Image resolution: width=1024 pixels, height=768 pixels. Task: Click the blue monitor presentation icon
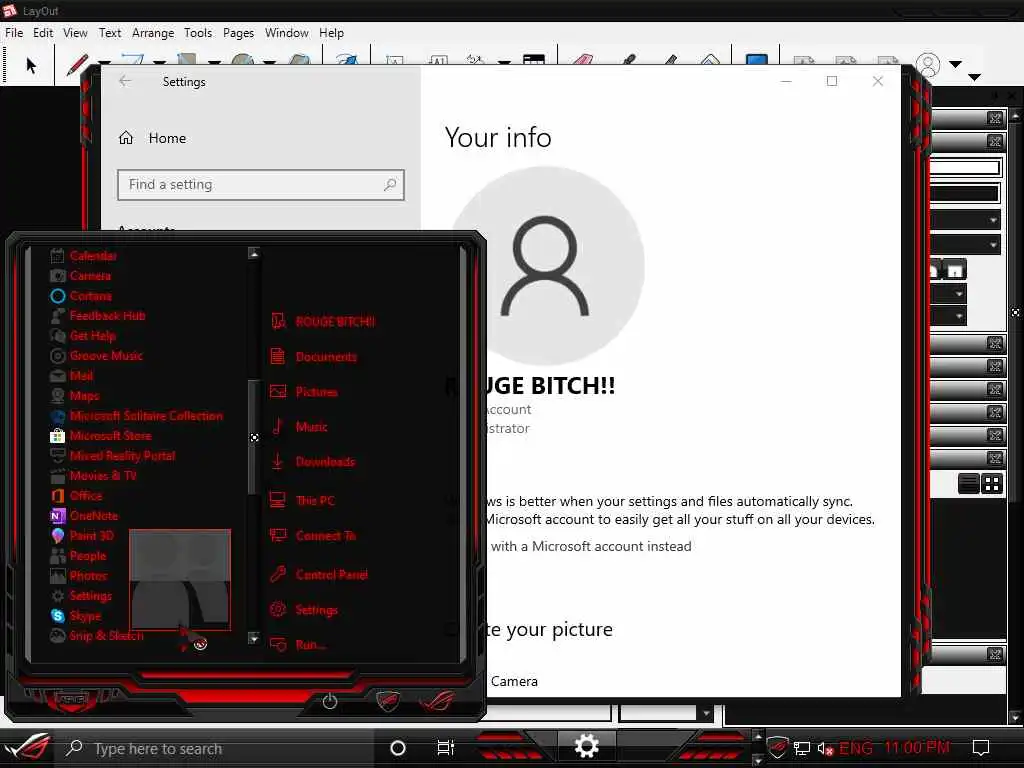(x=756, y=59)
